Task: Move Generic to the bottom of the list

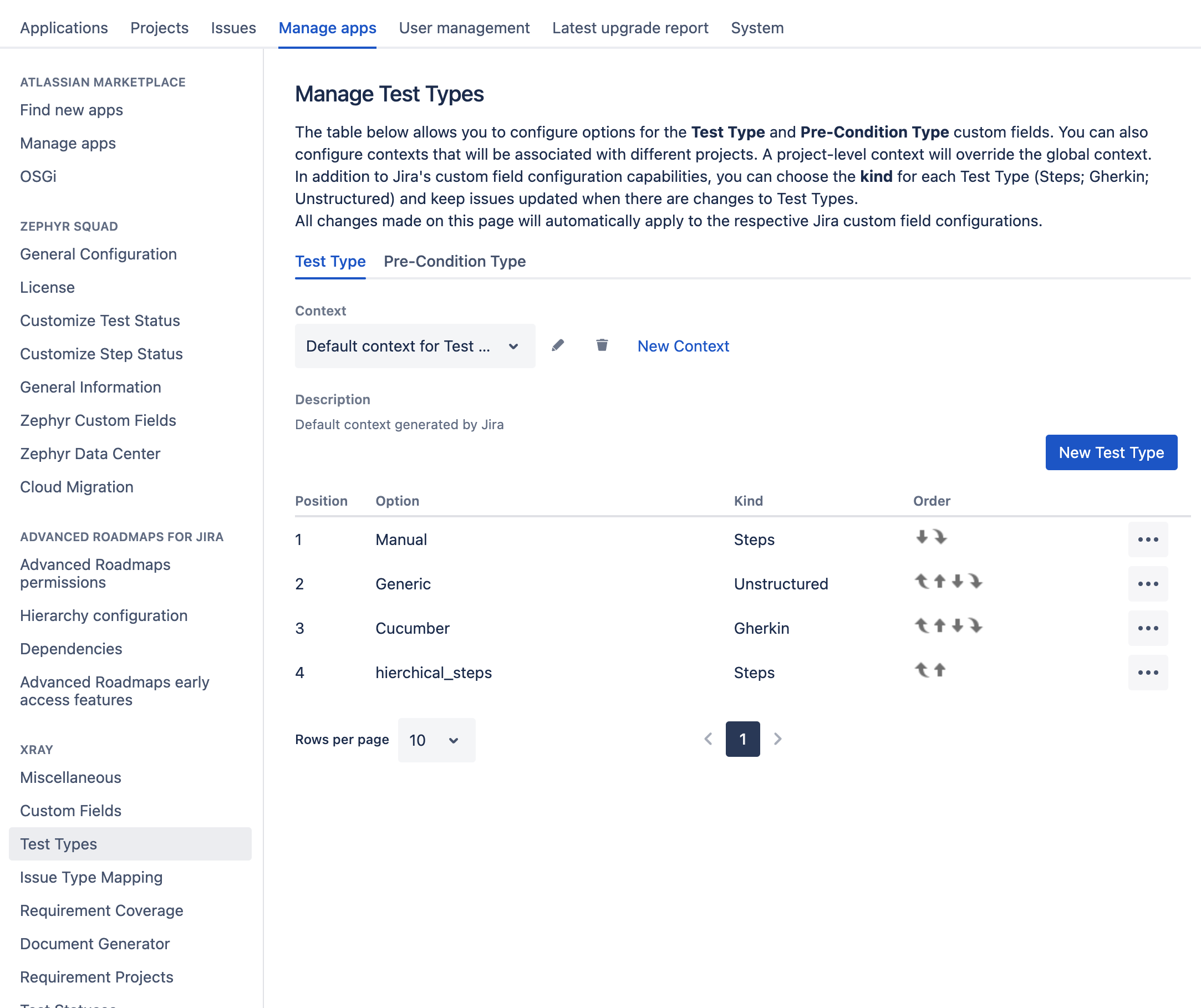Action: coord(976,582)
